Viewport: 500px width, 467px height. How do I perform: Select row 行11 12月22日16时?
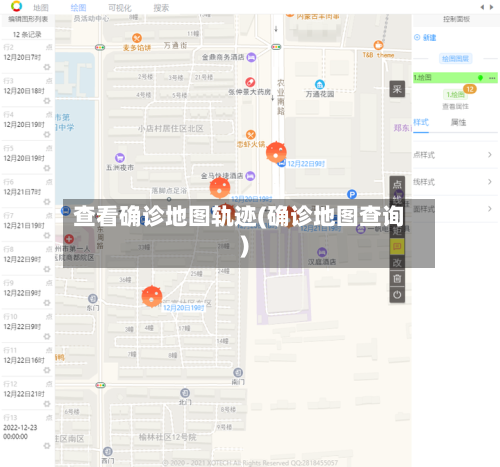point(27,360)
